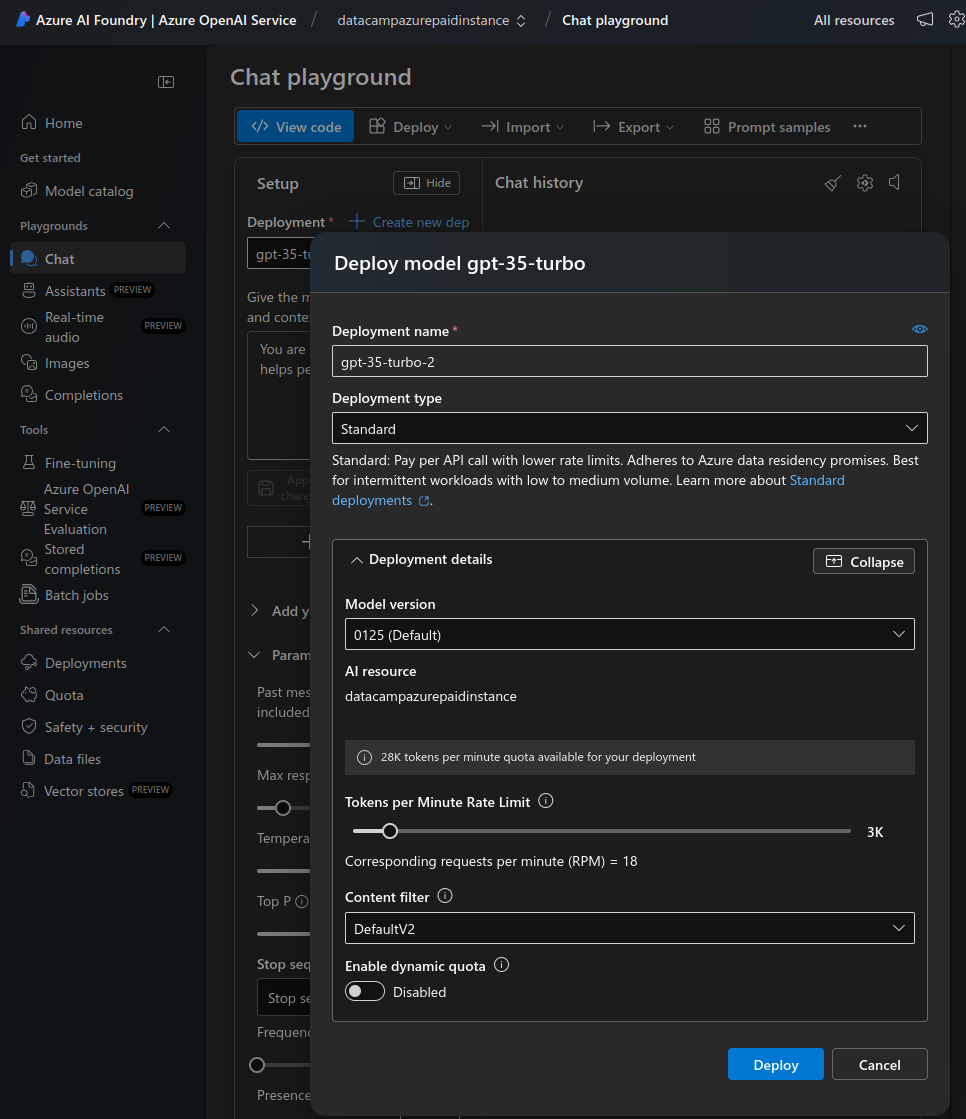
Task: Click the Deployments cloud icon
Action: (29, 662)
